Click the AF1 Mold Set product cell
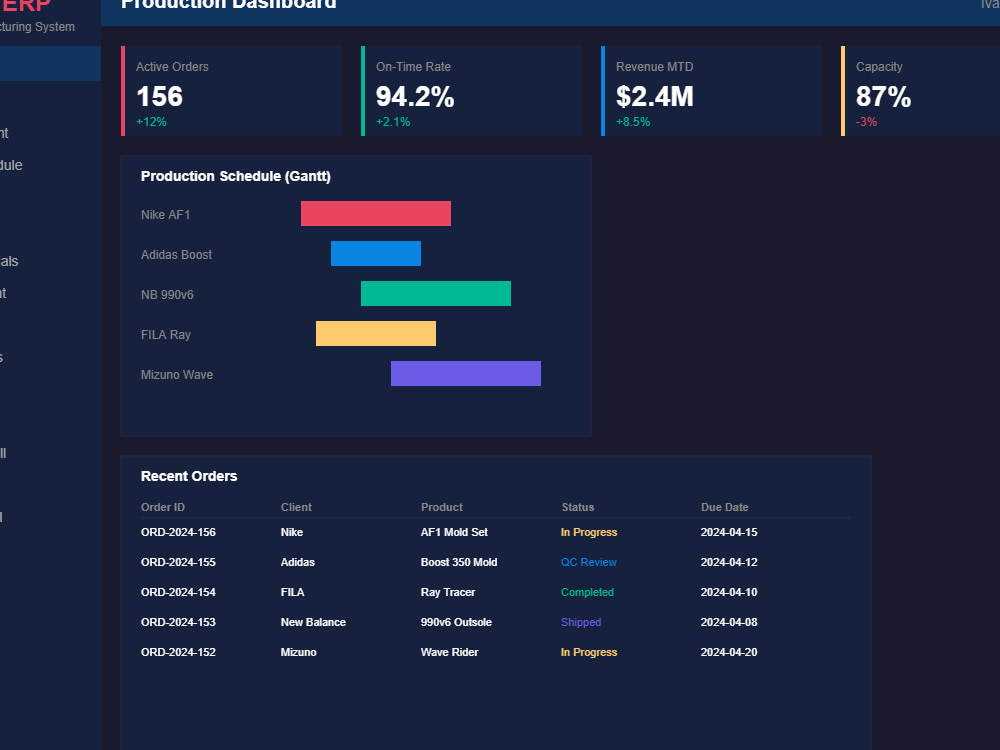The image size is (1000, 750). 454,532
